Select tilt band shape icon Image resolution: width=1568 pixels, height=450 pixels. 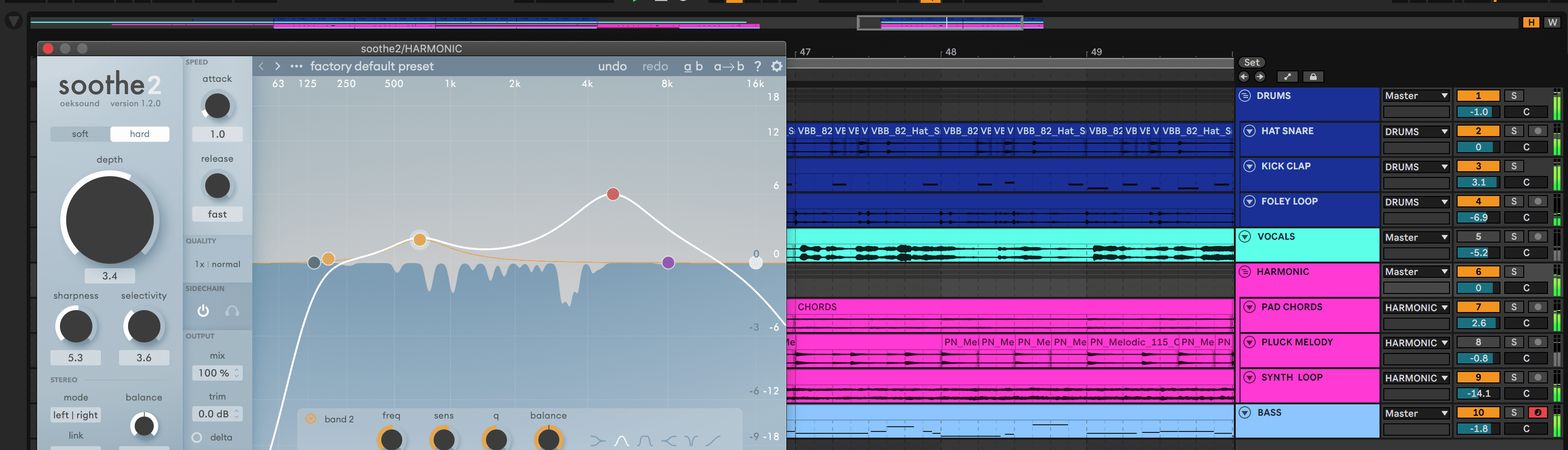[714, 440]
